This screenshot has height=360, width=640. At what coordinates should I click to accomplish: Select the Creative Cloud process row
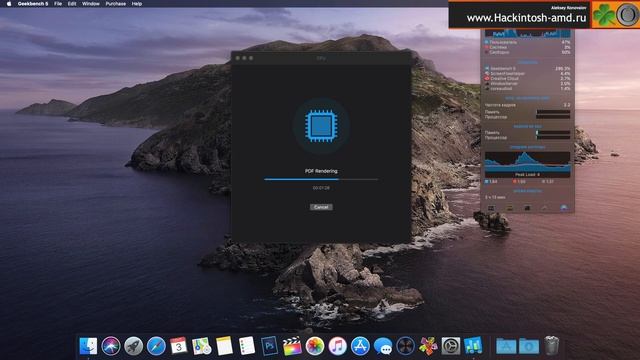click(x=527, y=78)
